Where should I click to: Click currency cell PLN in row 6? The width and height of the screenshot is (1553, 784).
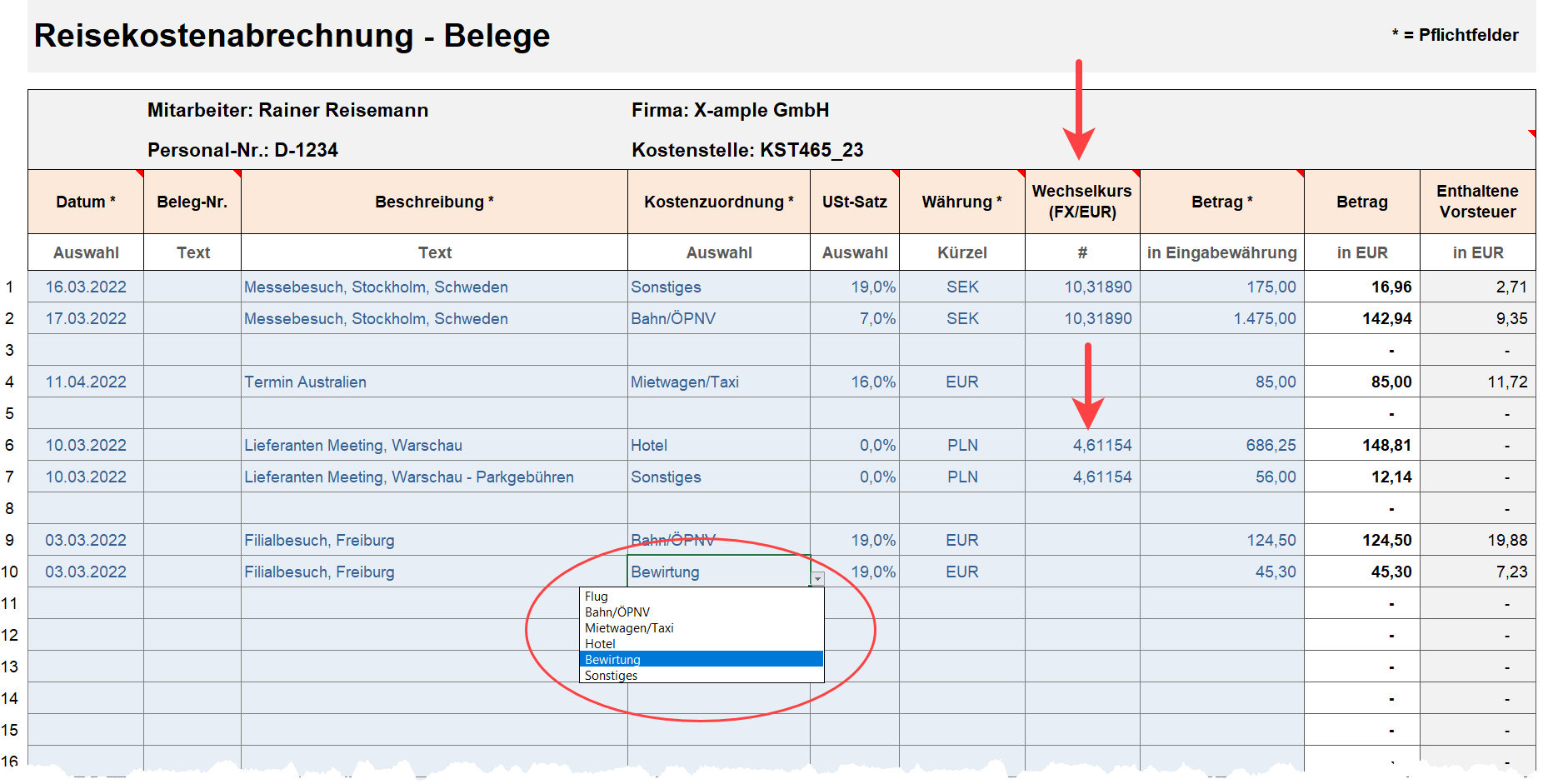point(961,446)
